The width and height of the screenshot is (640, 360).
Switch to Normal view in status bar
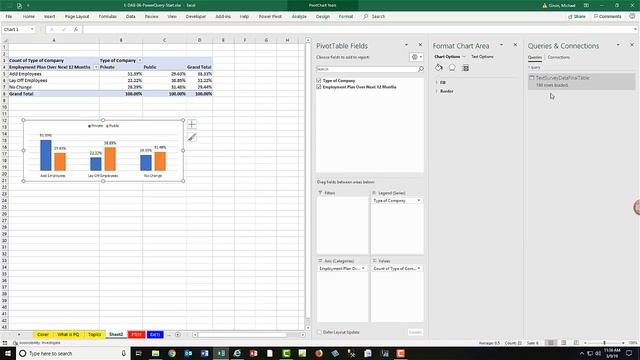(x=551, y=343)
